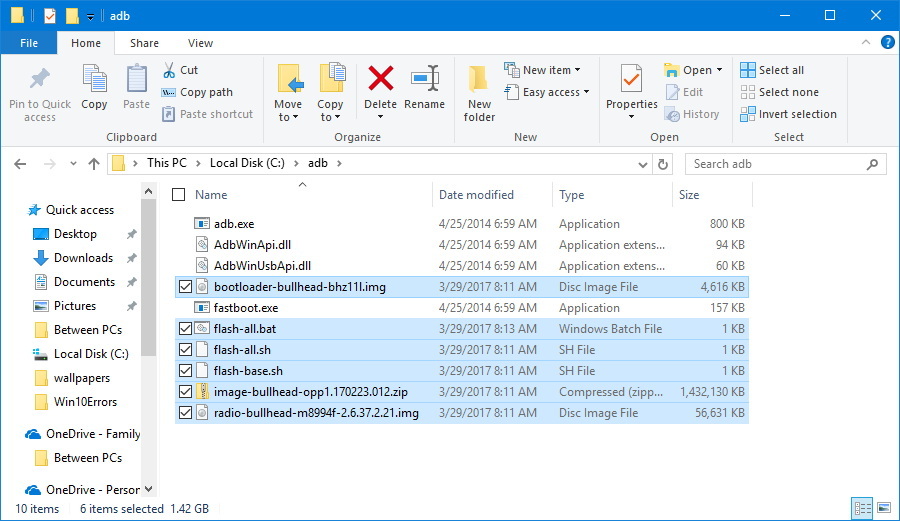Switch to the View tab
Viewport: 900px width, 521px height.
pos(200,43)
